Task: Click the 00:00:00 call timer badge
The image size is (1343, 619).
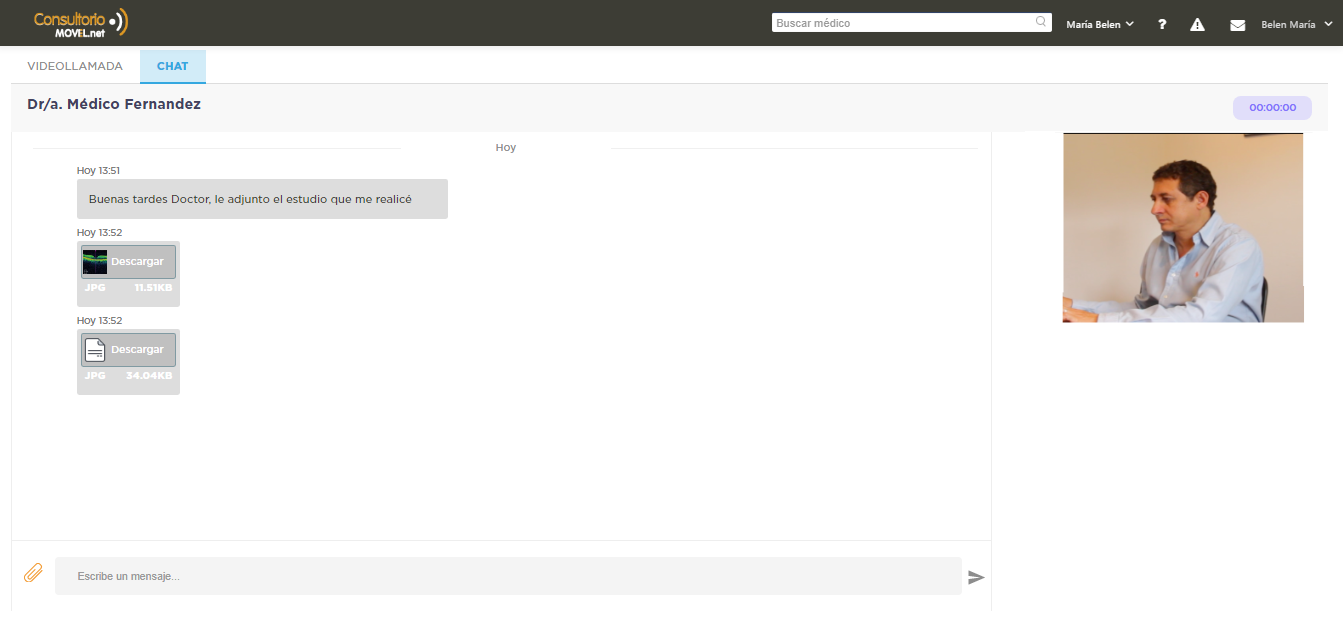Action: click(1272, 108)
